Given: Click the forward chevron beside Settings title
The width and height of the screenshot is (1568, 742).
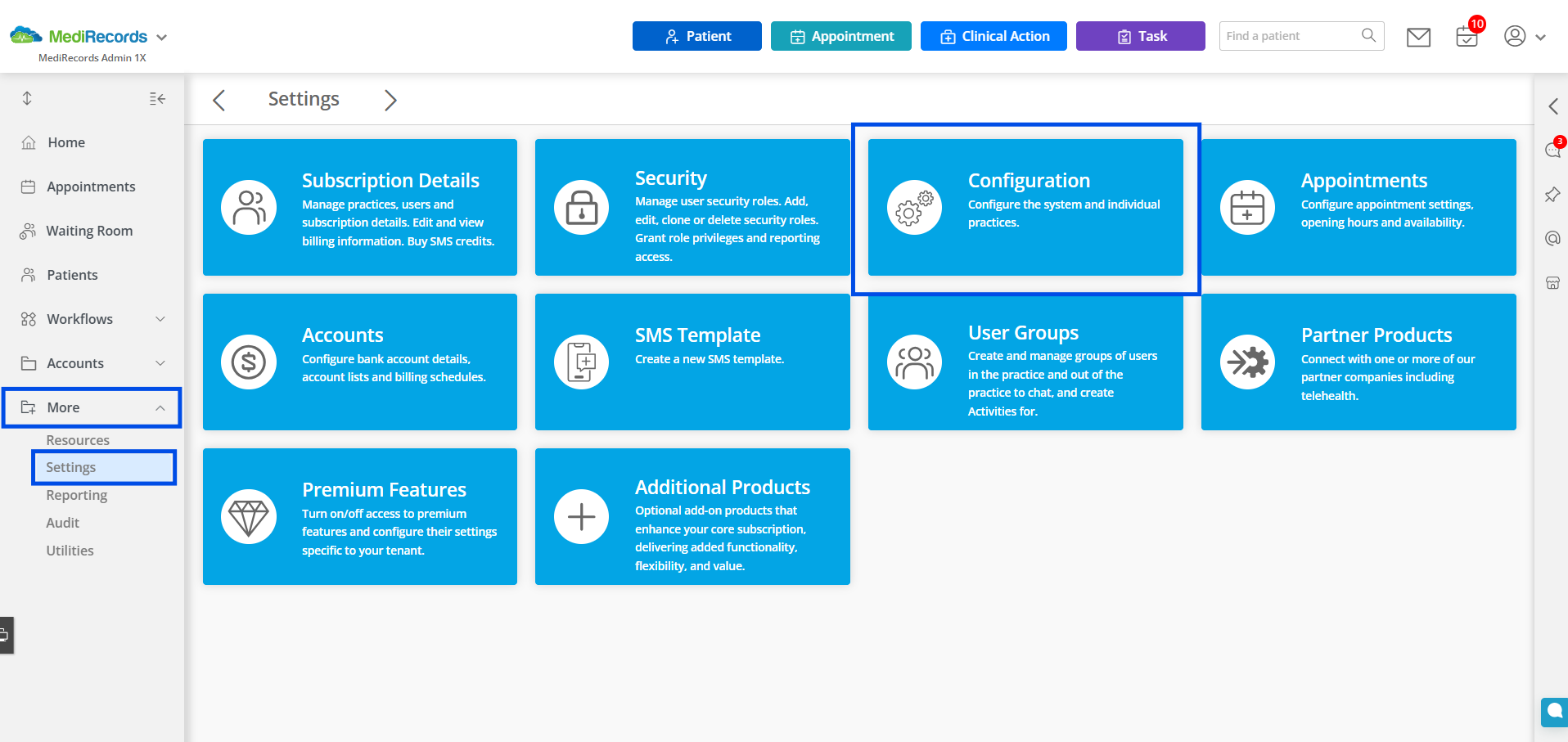Looking at the screenshot, I should (390, 100).
